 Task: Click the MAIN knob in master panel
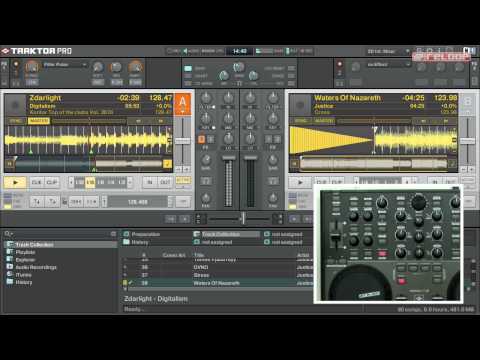coord(239,68)
